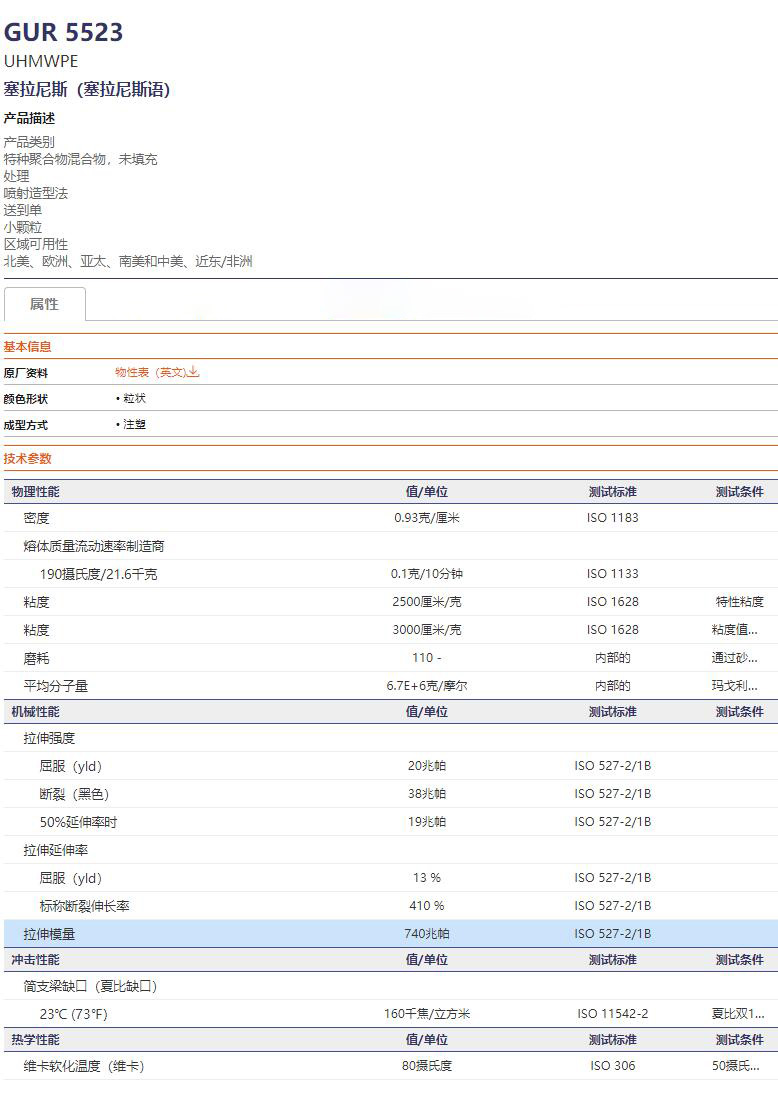The height and width of the screenshot is (1101, 778).
Task: Click the 410 % elongation value
Action: pyautogui.click(x=427, y=906)
